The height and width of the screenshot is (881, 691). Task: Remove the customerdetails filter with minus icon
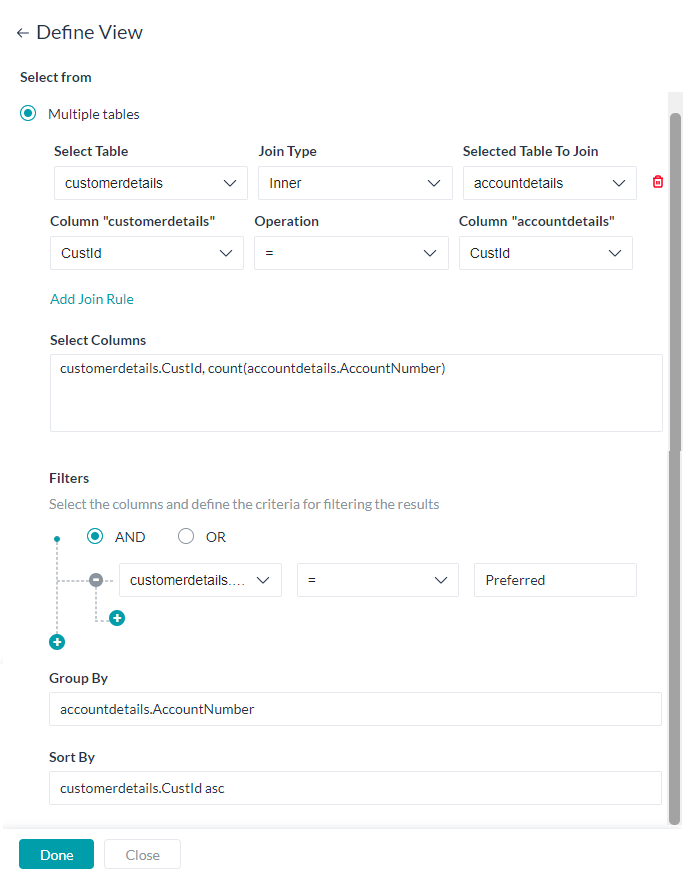[x=96, y=580]
